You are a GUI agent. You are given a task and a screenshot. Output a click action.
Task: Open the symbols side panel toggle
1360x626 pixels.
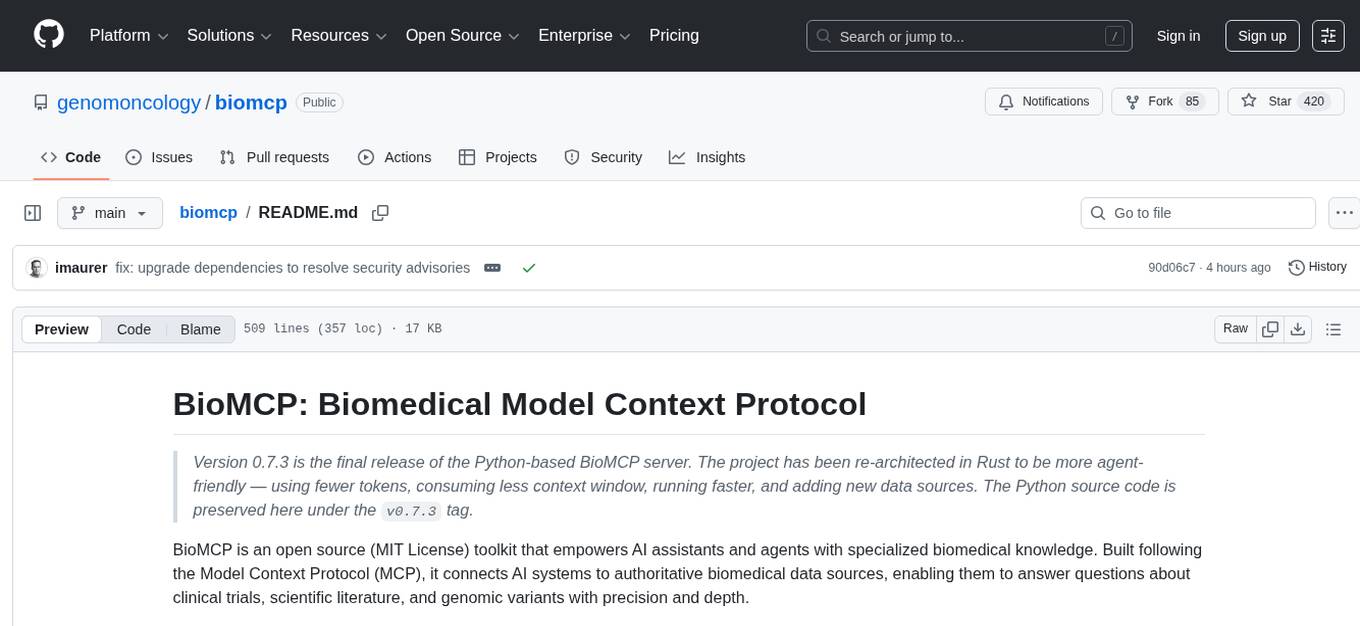pyautogui.click(x=33, y=212)
